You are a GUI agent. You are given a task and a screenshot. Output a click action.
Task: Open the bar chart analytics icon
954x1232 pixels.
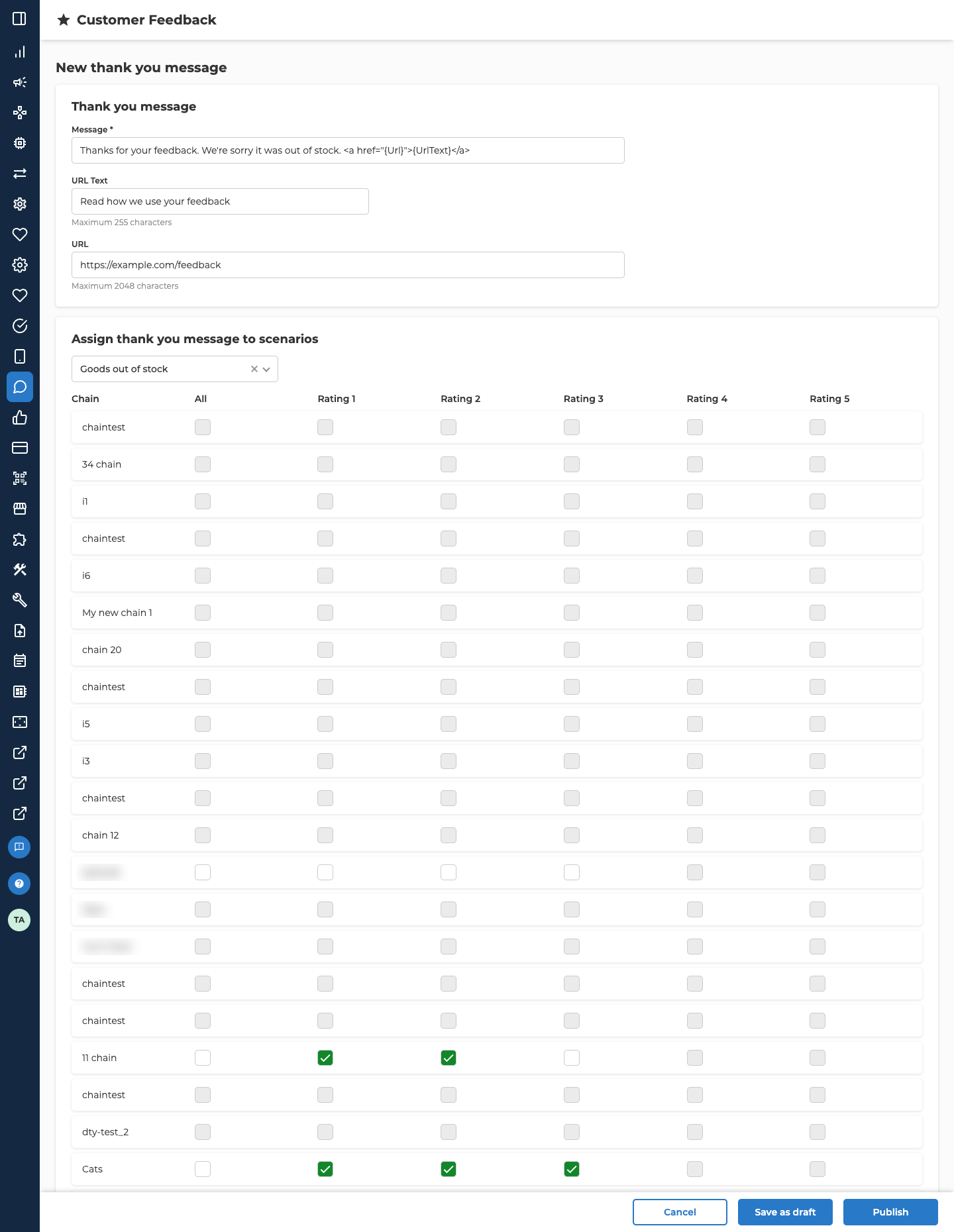point(20,52)
